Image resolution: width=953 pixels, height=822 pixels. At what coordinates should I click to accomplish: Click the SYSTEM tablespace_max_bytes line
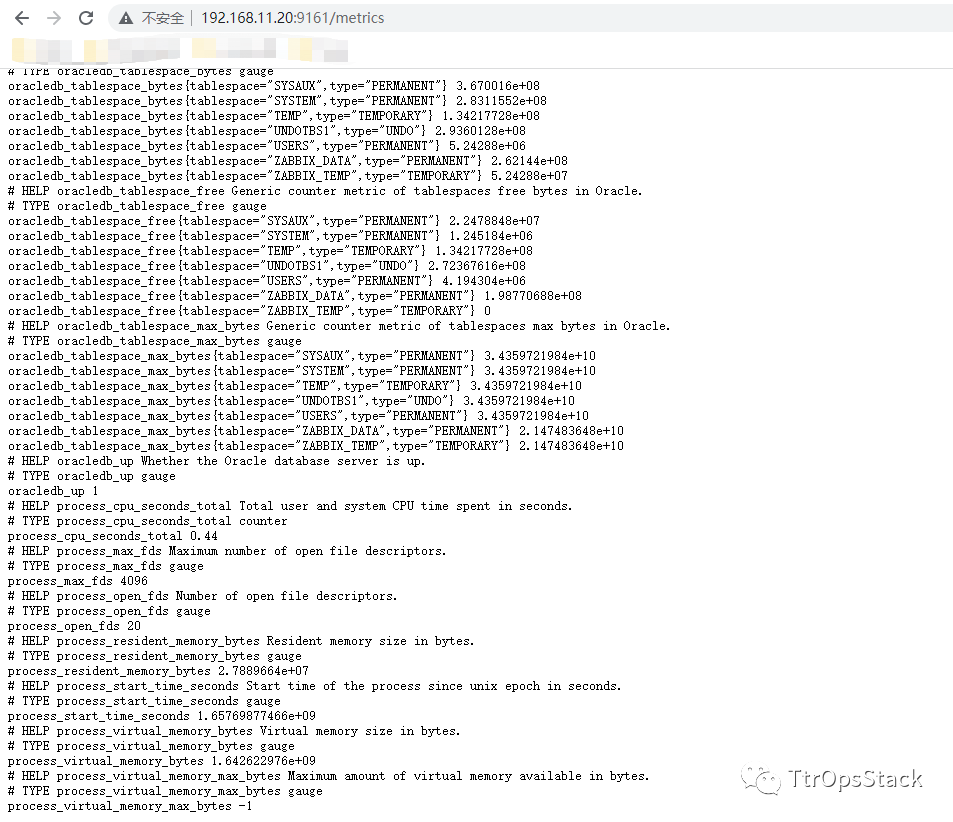click(x=302, y=371)
